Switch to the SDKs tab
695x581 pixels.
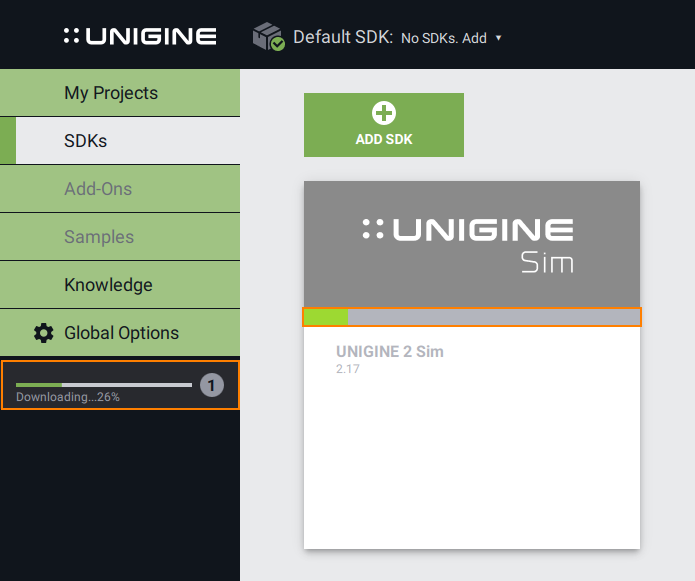(x=86, y=141)
